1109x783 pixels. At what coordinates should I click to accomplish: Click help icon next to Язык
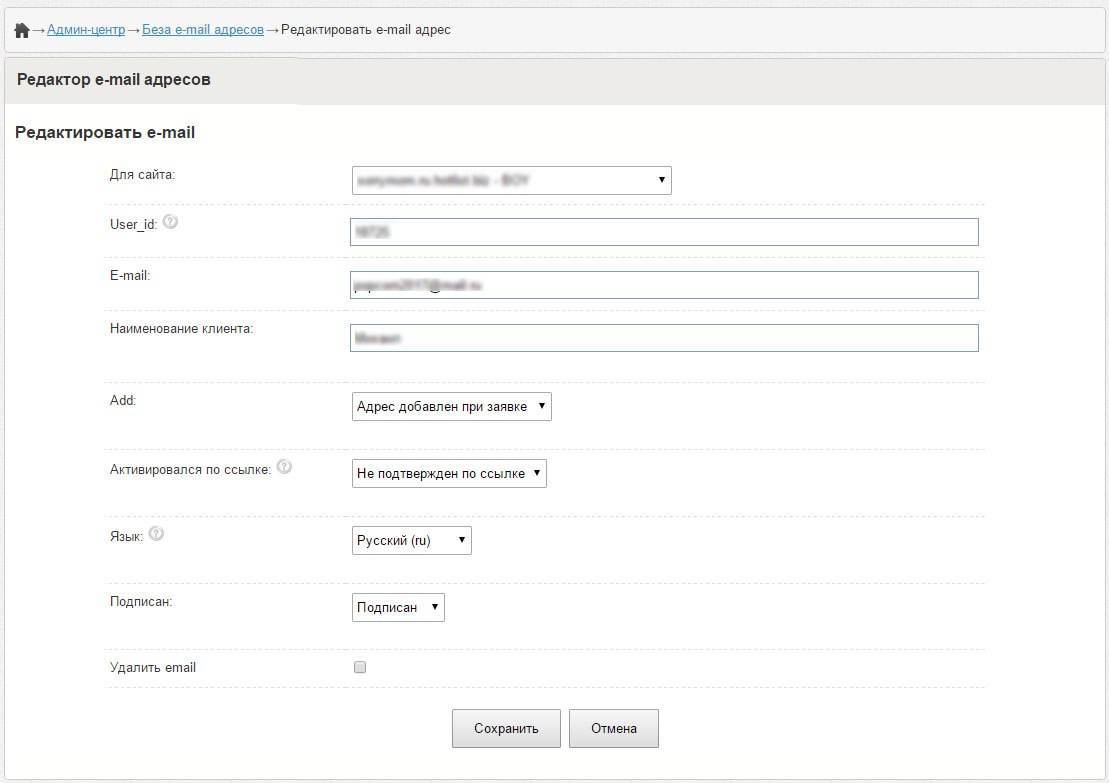coord(156,534)
